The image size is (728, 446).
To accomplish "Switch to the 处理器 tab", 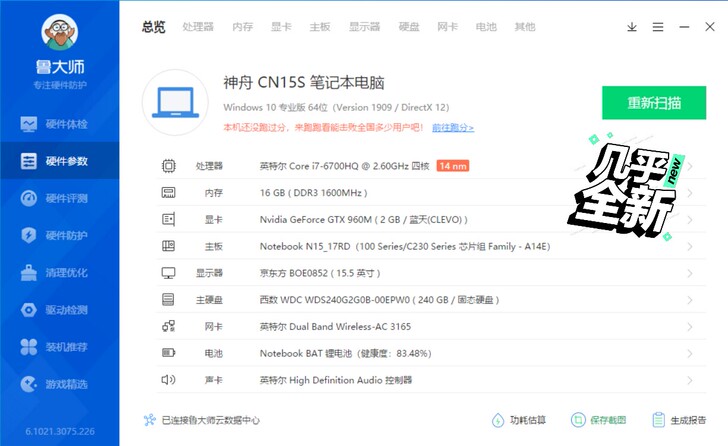I will pyautogui.click(x=198, y=27).
